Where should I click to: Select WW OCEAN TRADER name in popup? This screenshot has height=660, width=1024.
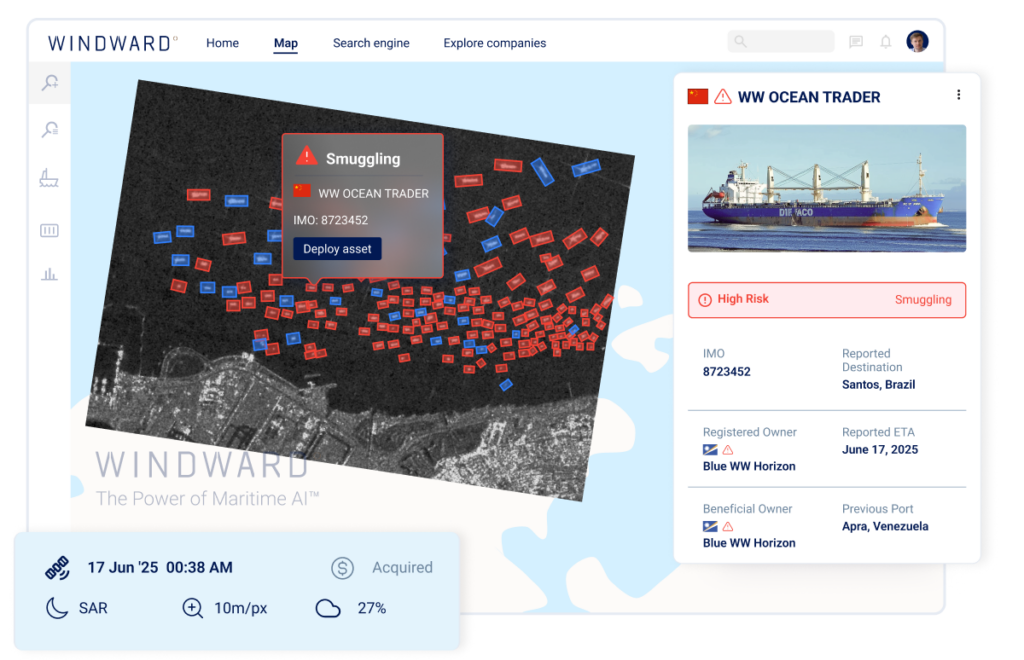pos(373,193)
